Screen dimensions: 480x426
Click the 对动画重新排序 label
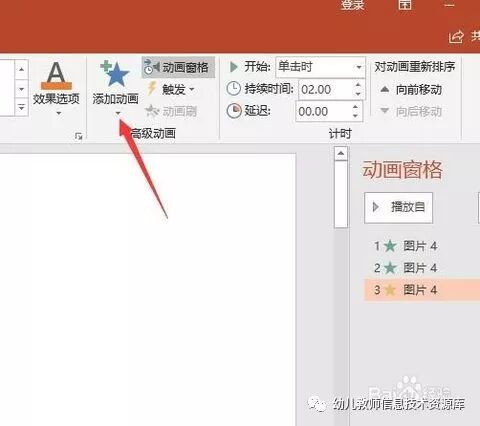pos(415,67)
